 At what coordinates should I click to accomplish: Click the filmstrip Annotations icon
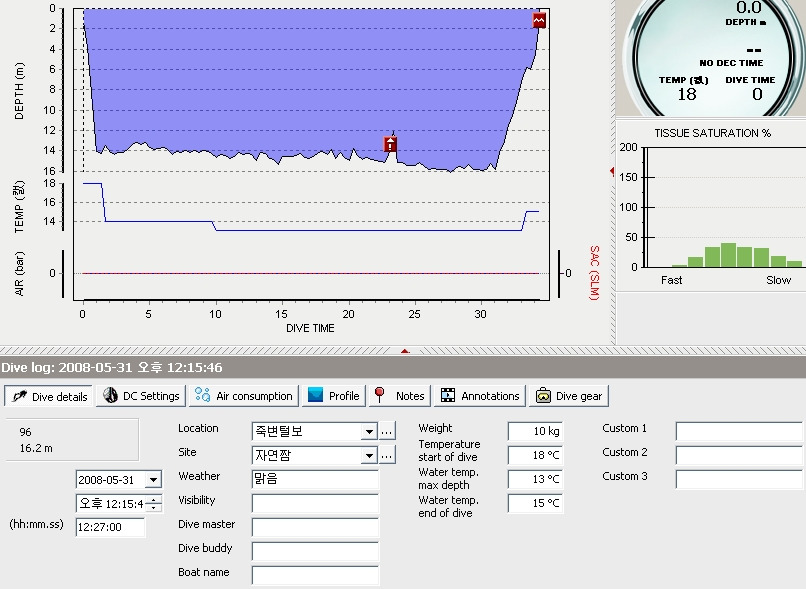(448, 395)
